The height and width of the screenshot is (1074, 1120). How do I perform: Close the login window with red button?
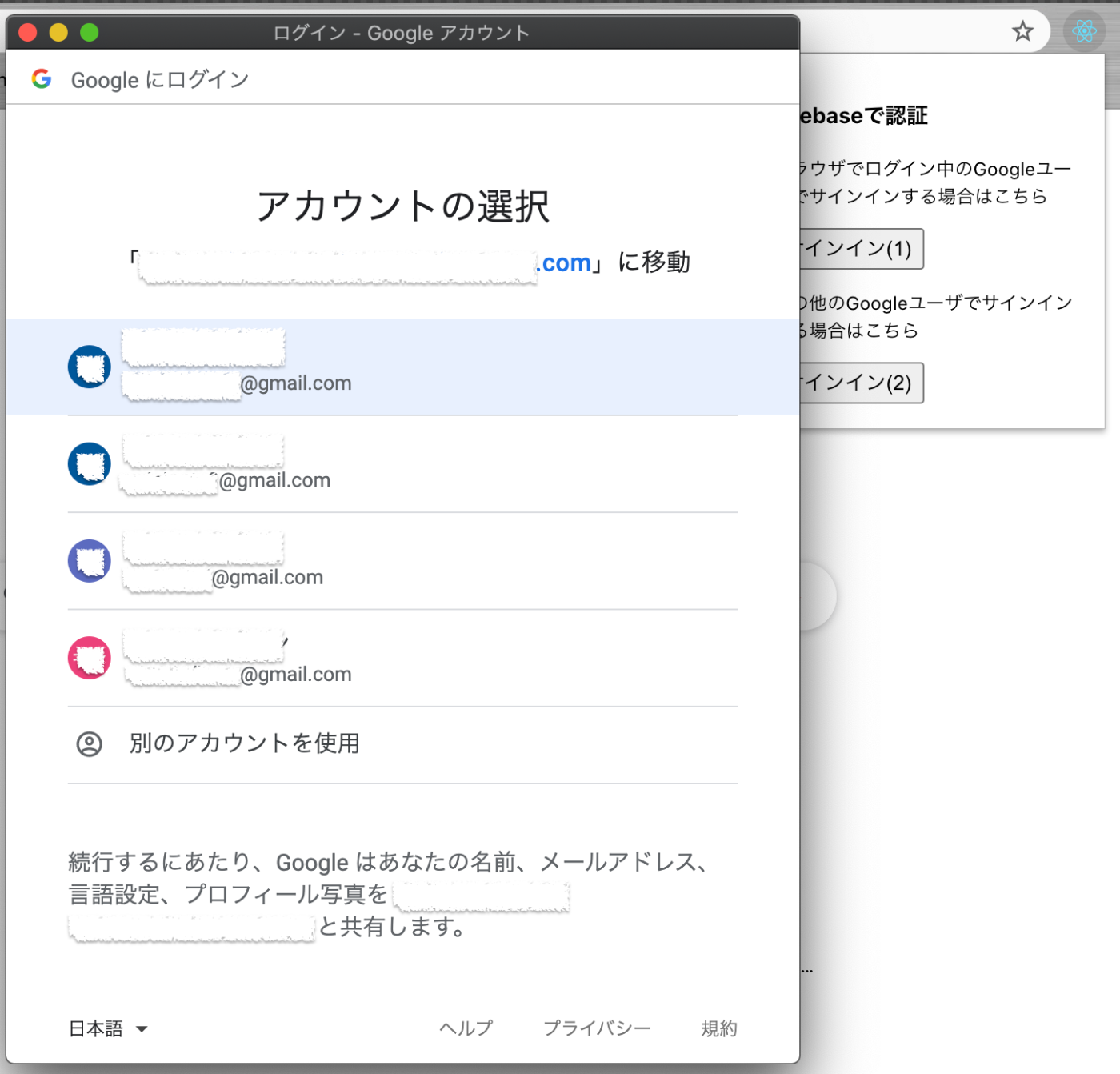point(28,32)
